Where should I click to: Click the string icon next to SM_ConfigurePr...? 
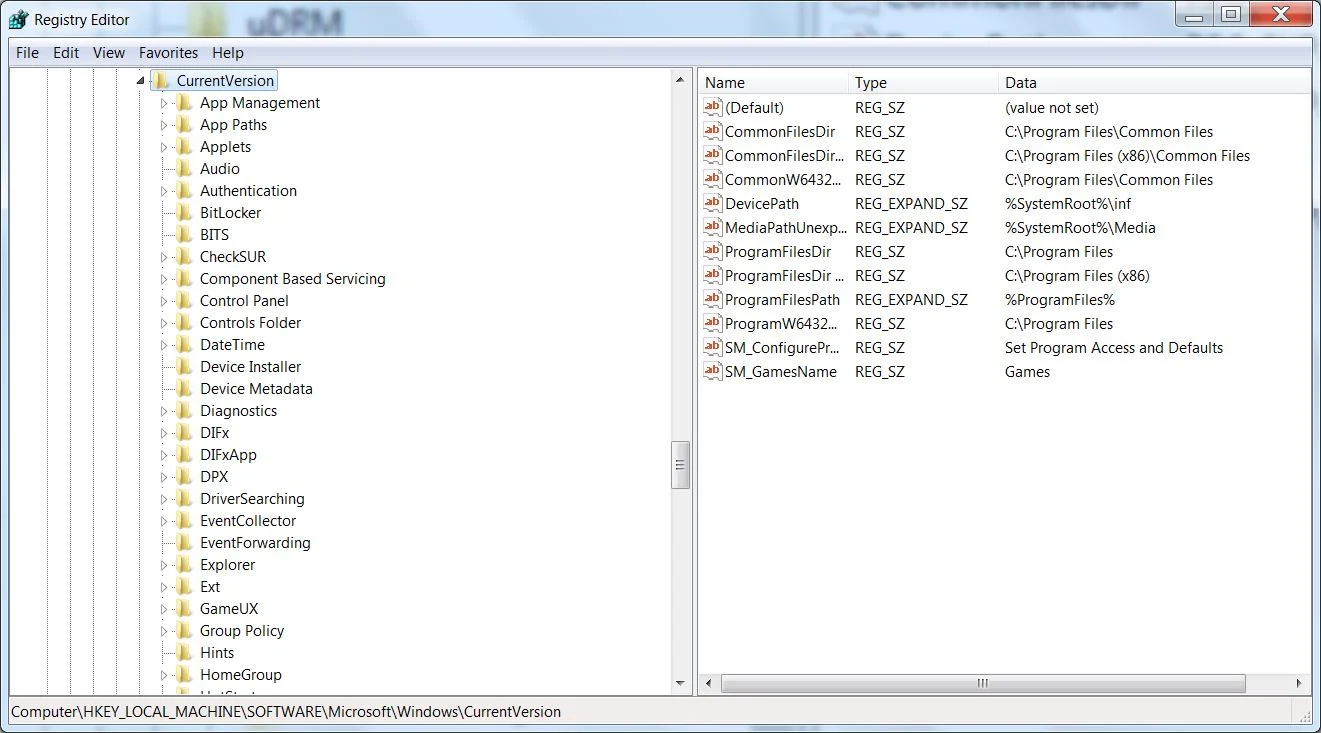712,347
